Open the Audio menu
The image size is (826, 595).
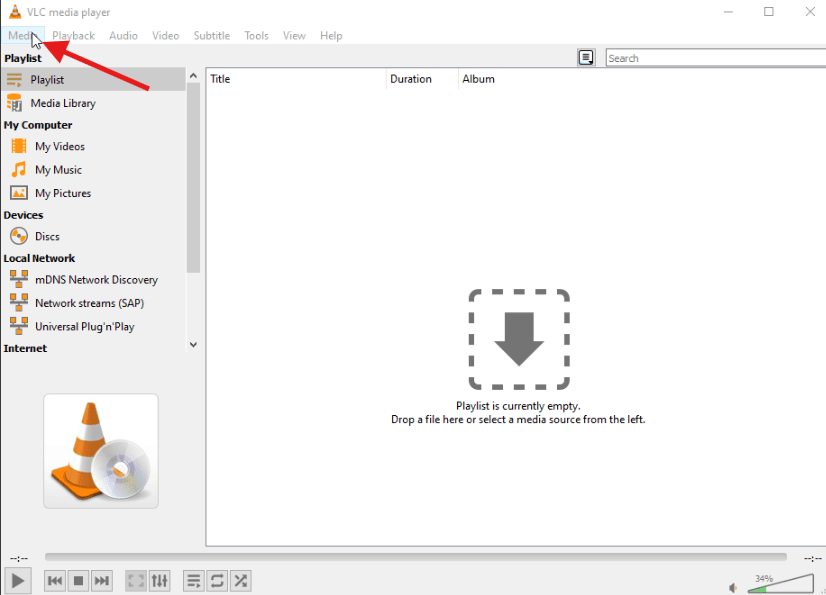point(123,35)
